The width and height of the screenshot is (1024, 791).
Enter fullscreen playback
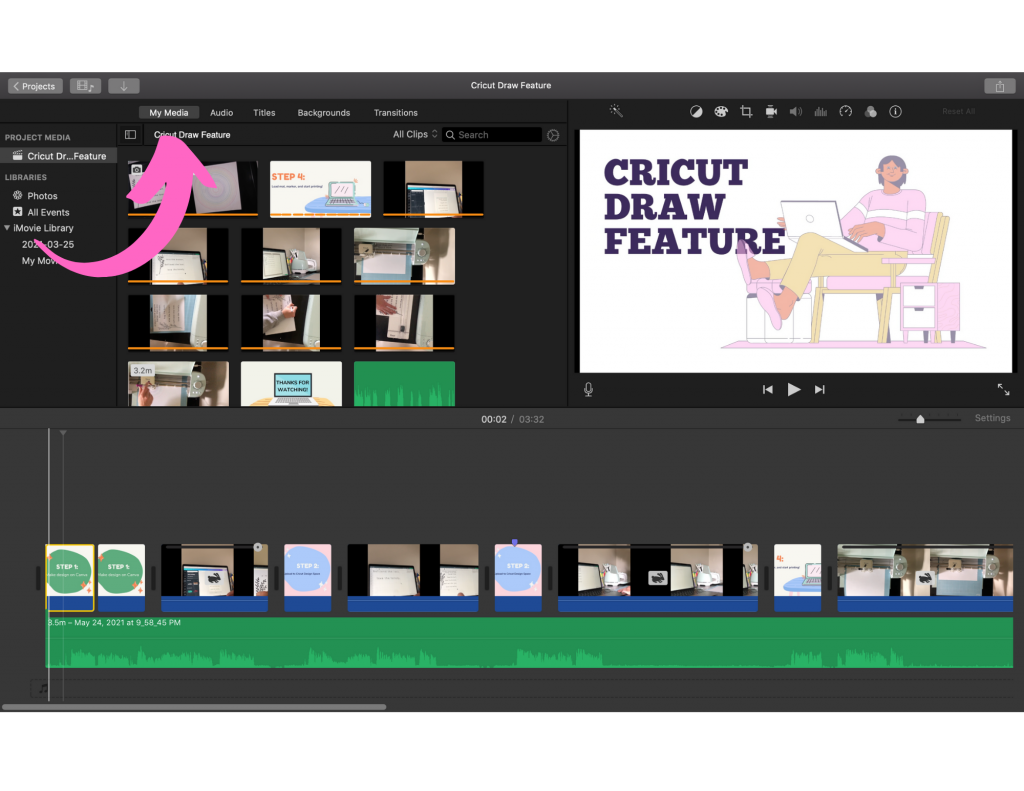1003,389
